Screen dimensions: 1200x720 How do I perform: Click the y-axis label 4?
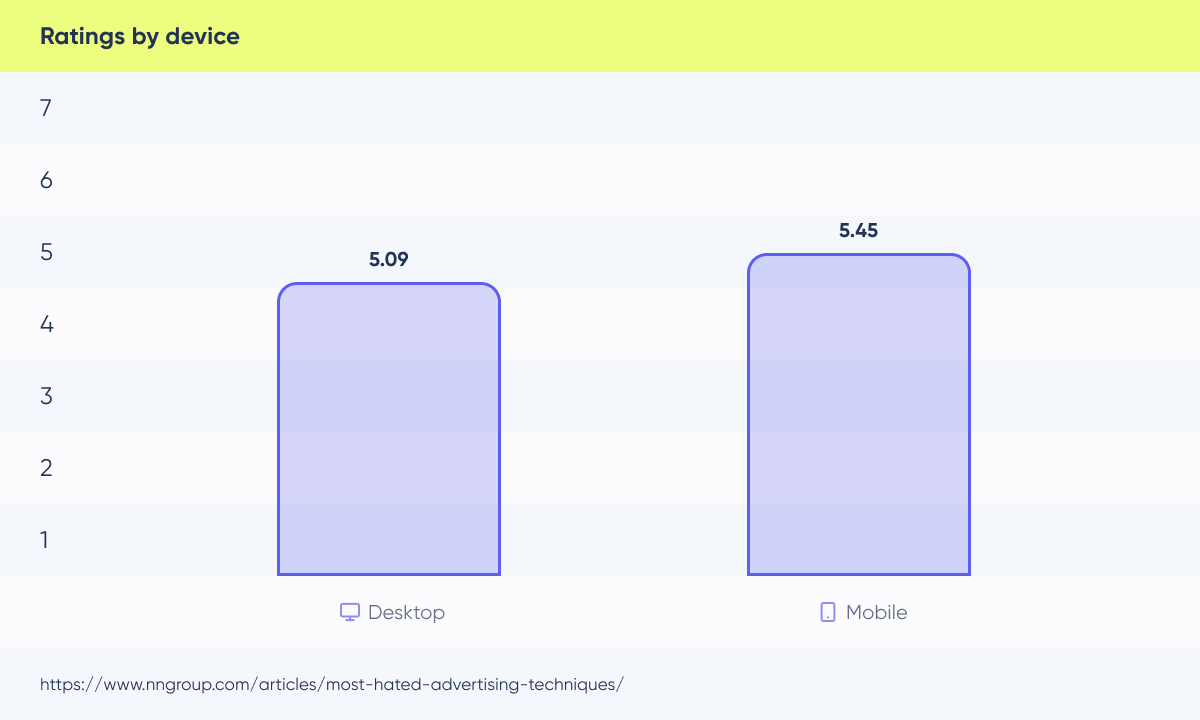(46, 324)
